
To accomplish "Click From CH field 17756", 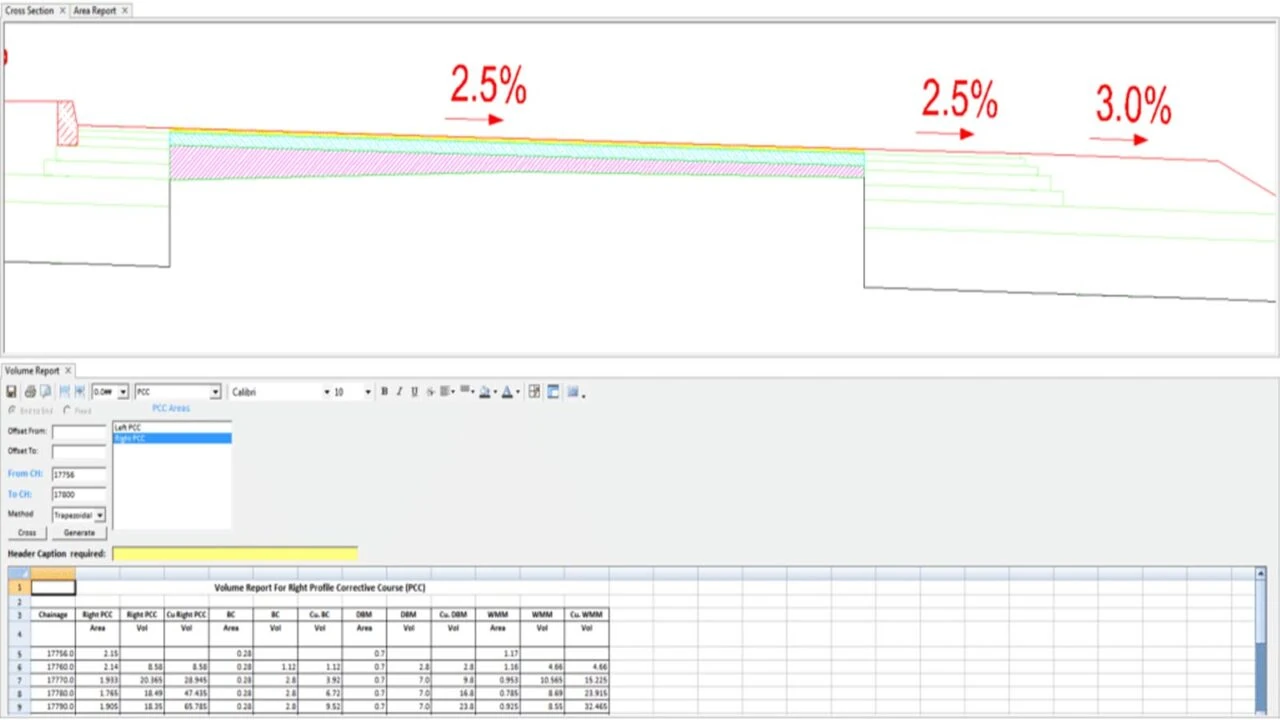I will 79,474.
